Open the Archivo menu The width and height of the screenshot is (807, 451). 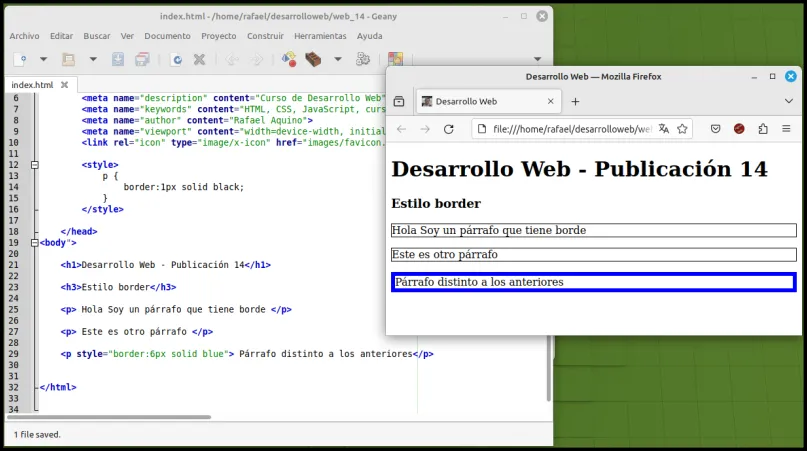pos(24,36)
